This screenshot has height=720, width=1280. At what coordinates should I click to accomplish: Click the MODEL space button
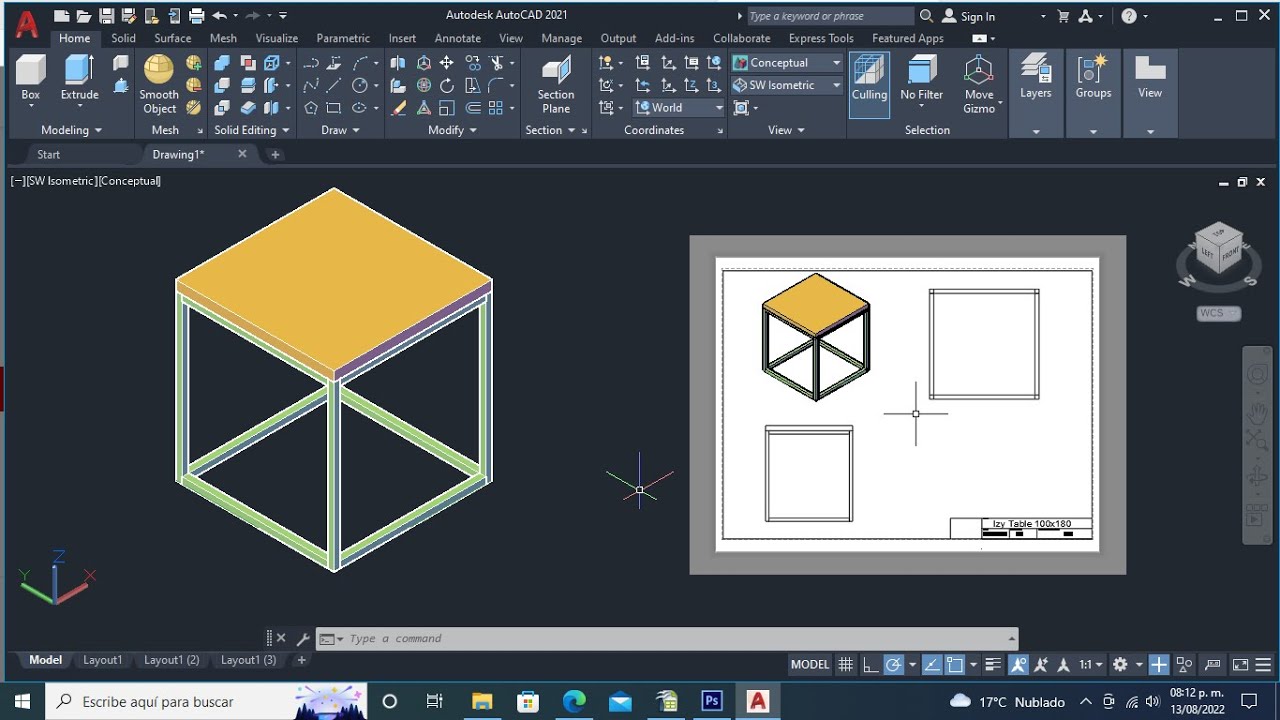[x=810, y=664]
